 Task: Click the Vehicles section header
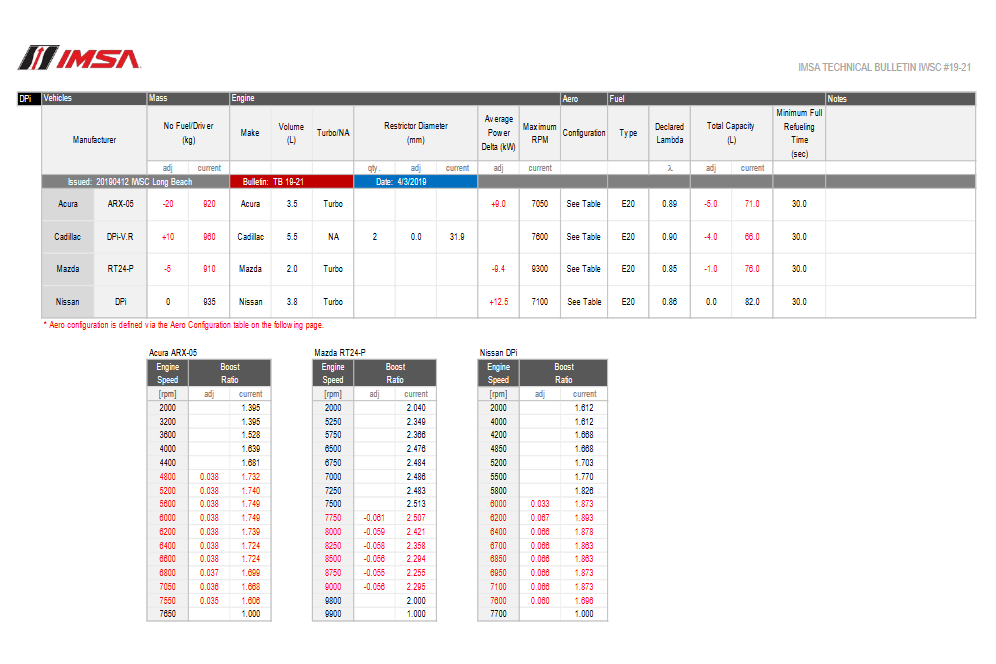(x=93, y=99)
